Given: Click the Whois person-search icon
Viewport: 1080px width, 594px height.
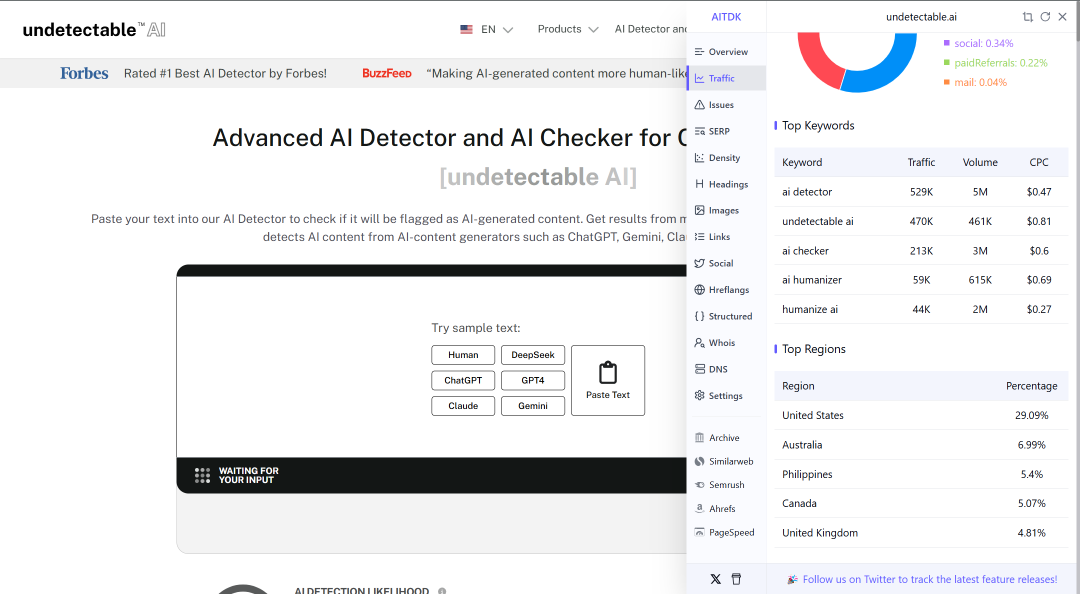Looking at the screenshot, I should (x=700, y=342).
